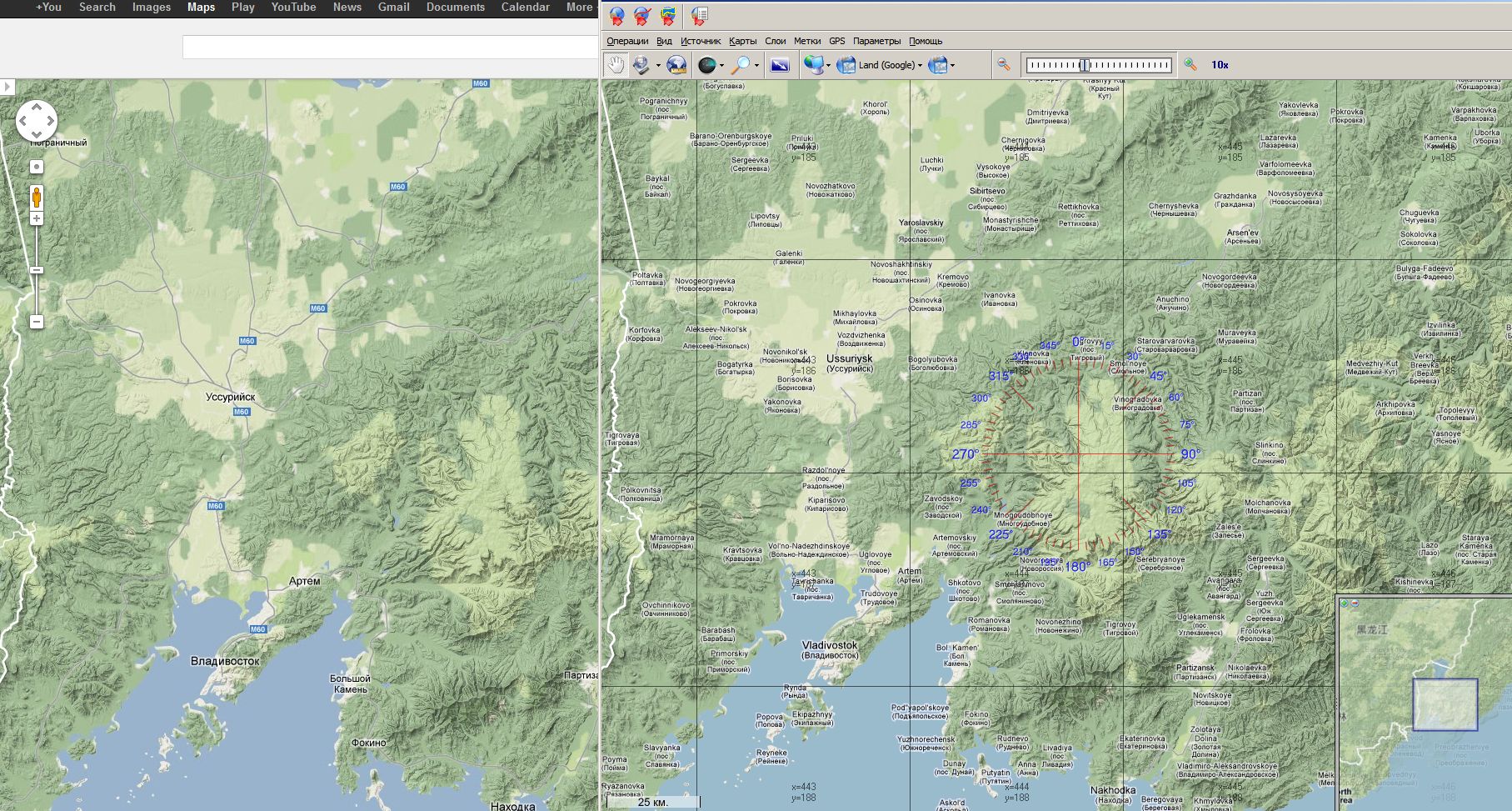
Task: Click the green magnifier zoom-in icon
Action: [x=1190, y=64]
